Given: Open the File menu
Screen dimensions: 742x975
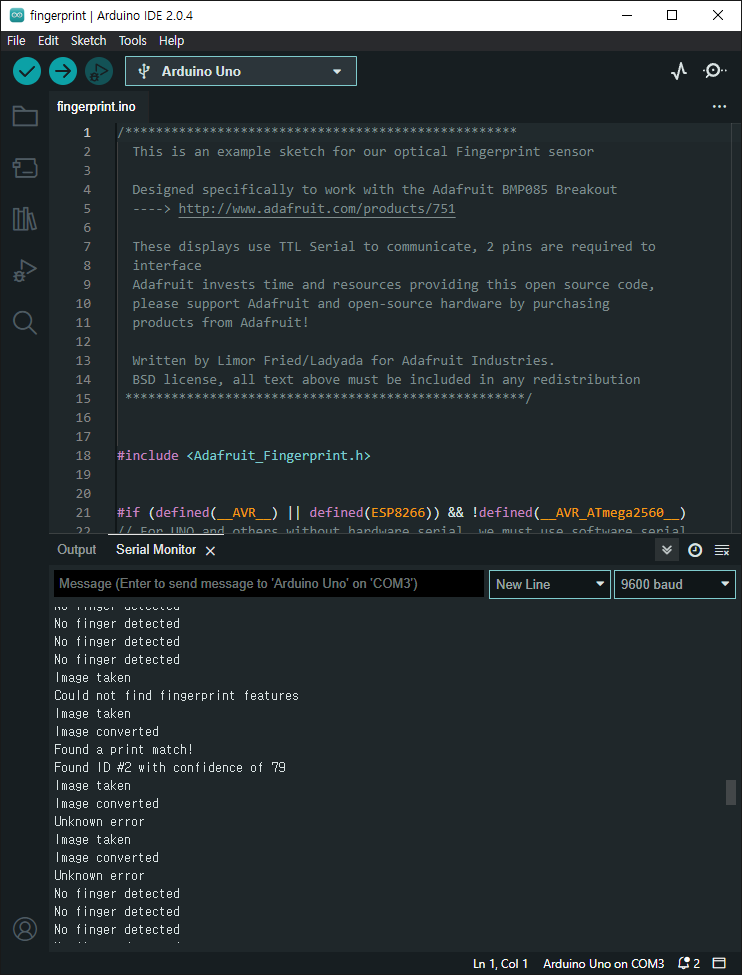Looking at the screenshot, I should pos(16,40).
